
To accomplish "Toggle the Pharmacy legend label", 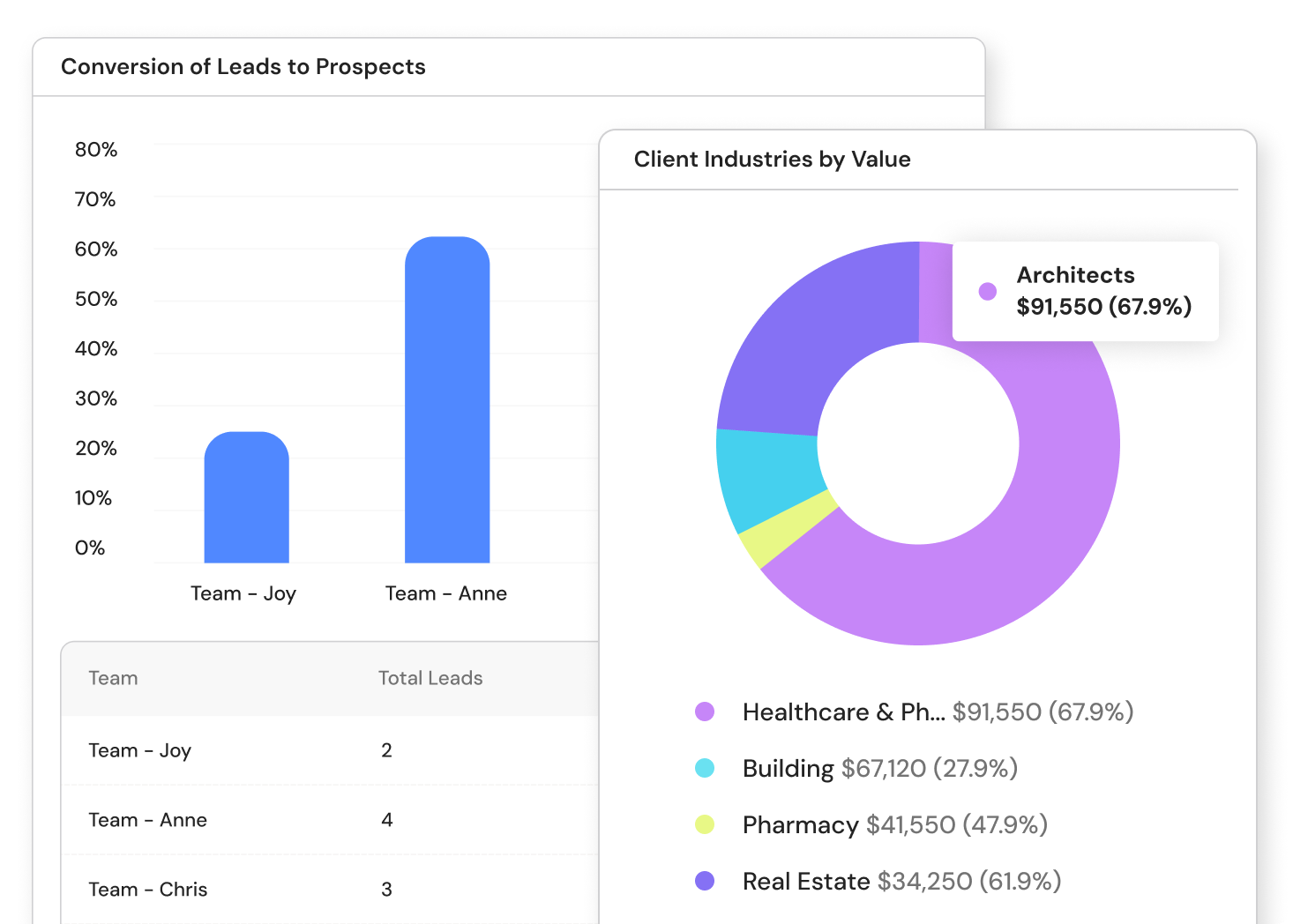I will click(800, 824).
